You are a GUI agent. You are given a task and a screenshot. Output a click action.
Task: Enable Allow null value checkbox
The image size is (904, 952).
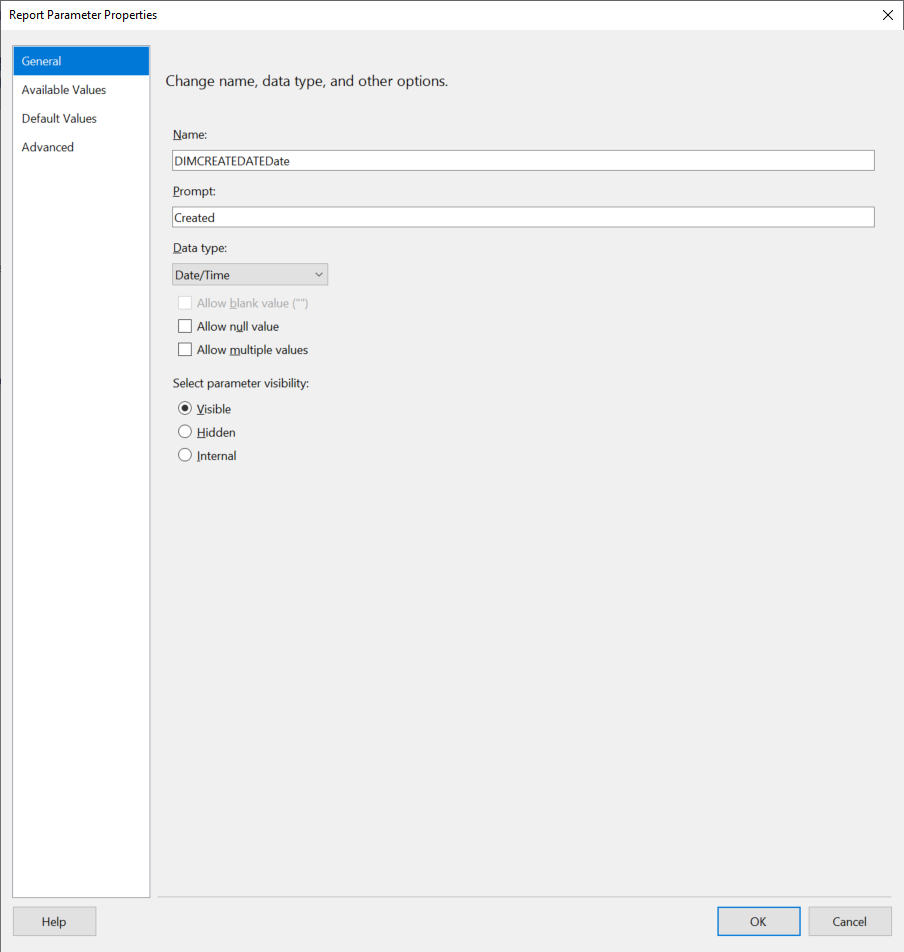click(185, 326)
